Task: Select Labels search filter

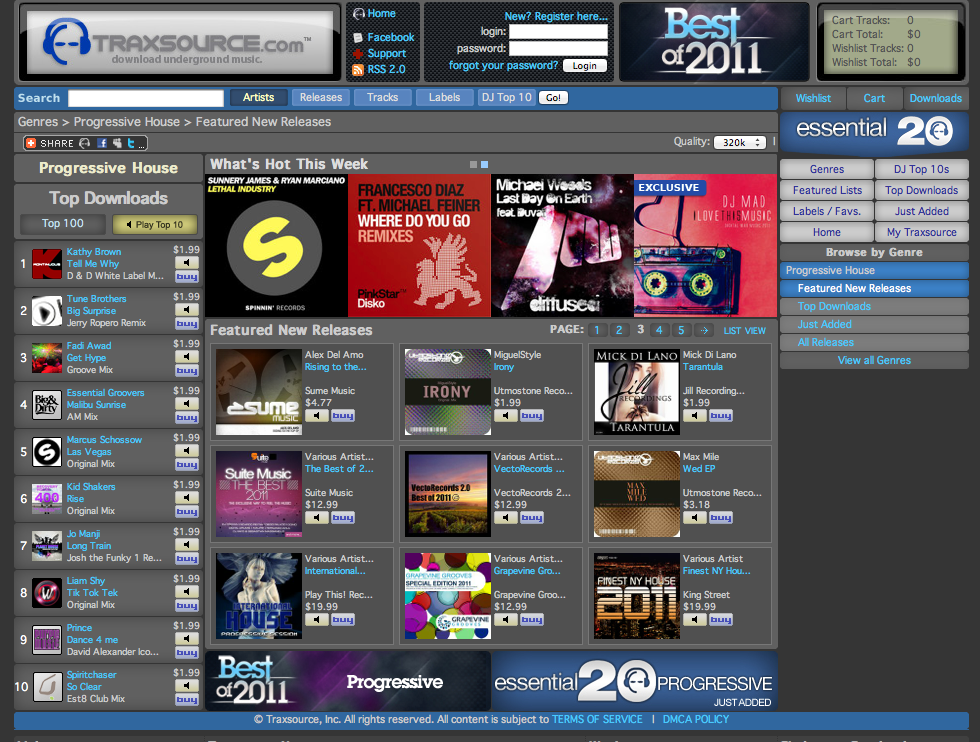Action: [x=444, y=98]
